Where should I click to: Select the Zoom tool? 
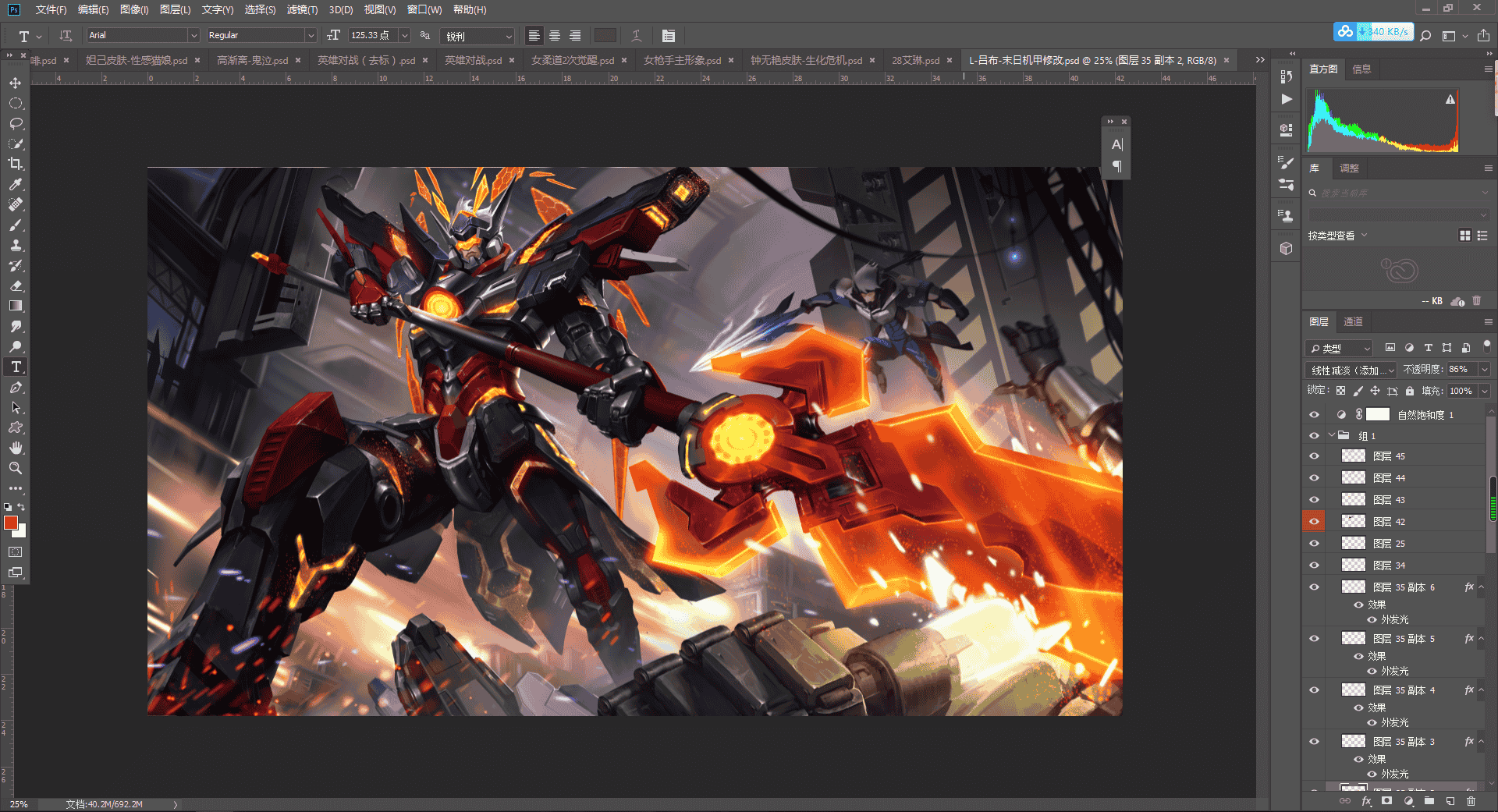pyautogui.click(x=16, y=468)
